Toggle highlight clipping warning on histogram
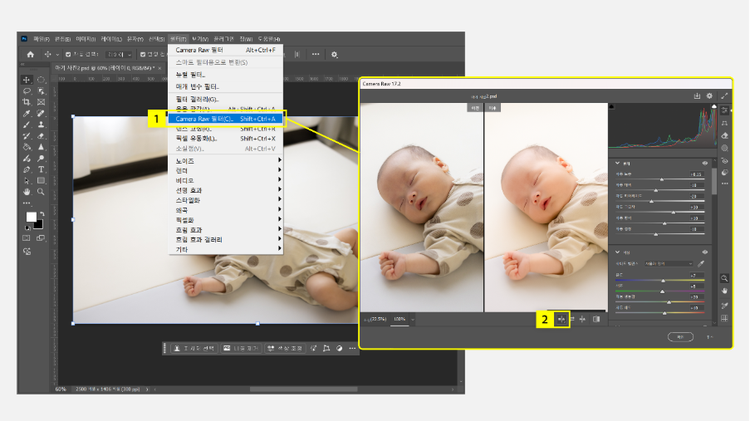The width and height of the screenshot is (750, 421). point(714,107)
